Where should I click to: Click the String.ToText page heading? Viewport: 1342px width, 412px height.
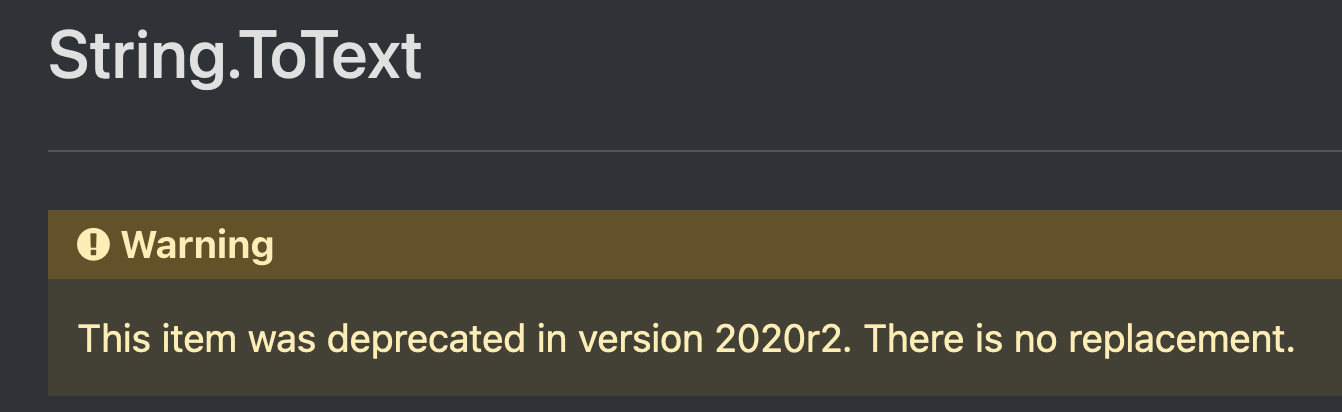click(x=235, y=57)
